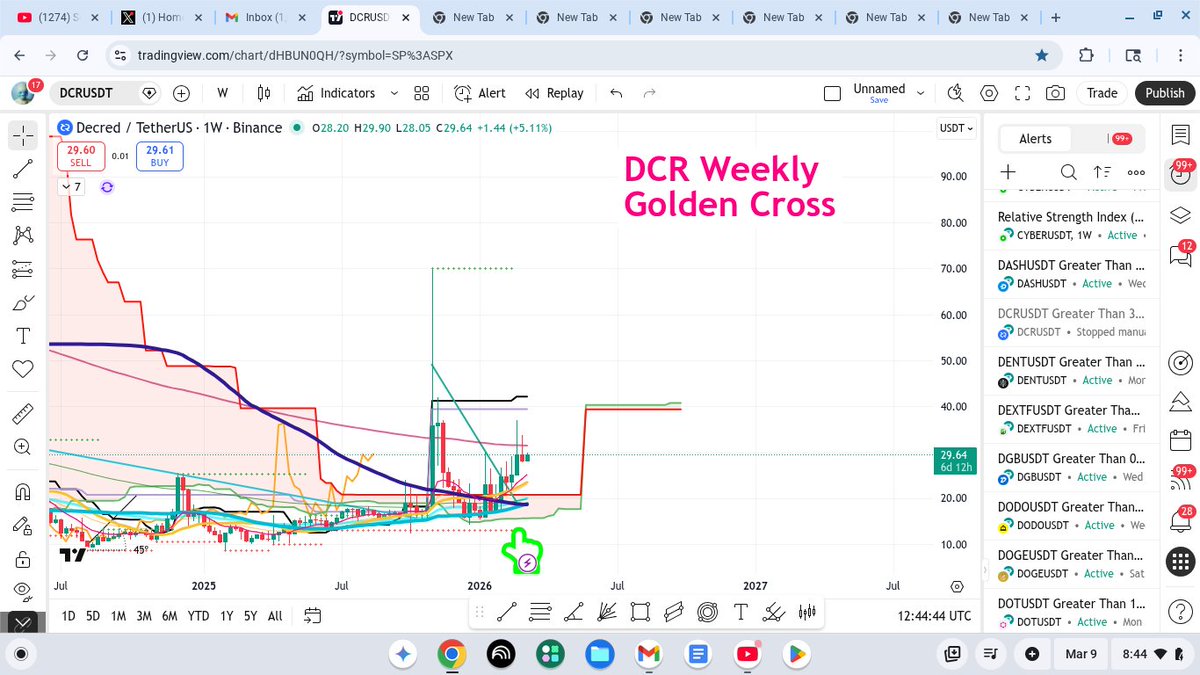
Task: Open chart settings hexagon icon
Action: point(989,93)
